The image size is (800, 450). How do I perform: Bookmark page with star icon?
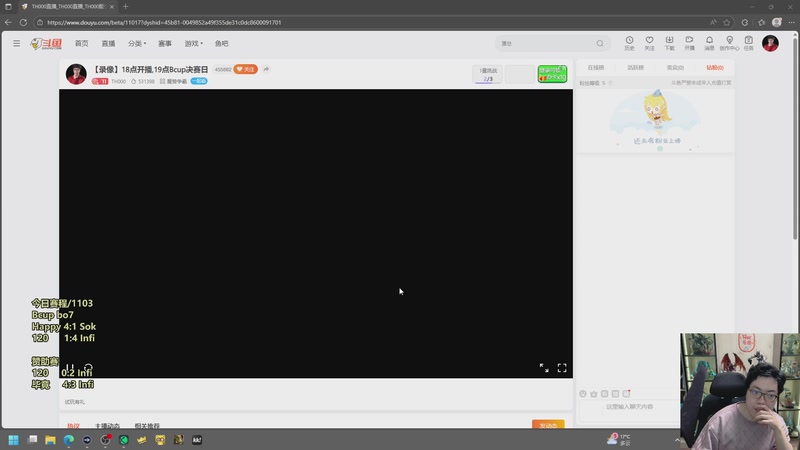point(727,22)
